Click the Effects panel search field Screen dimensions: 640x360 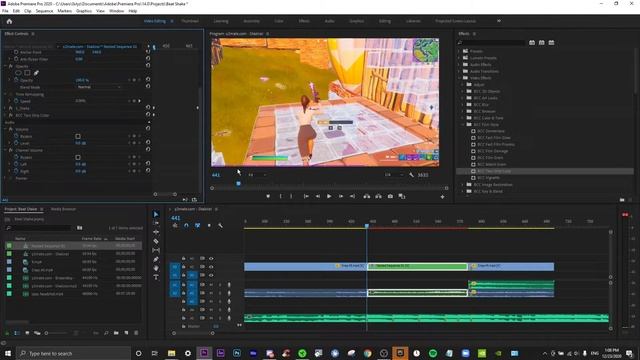pyautogui.click(x=491, y=42)
